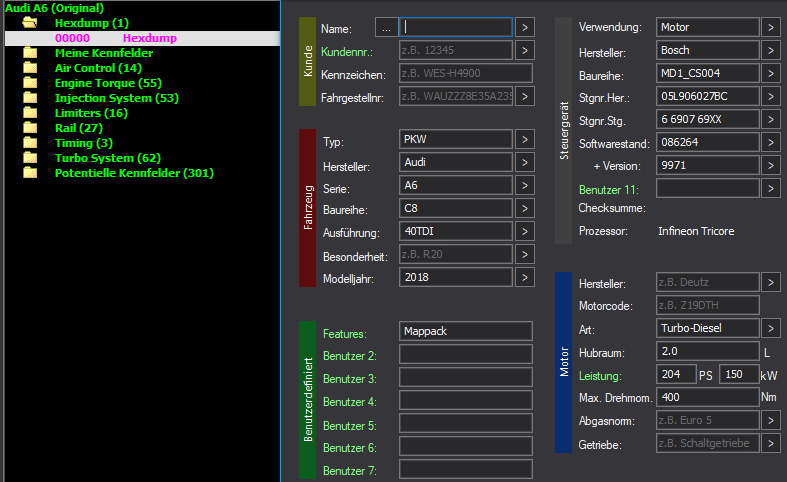Image resolution: width=787 pixels, height=482 pixels.
Task: Open the arrow next to the Name field
Action: click(x=524, y=27)
